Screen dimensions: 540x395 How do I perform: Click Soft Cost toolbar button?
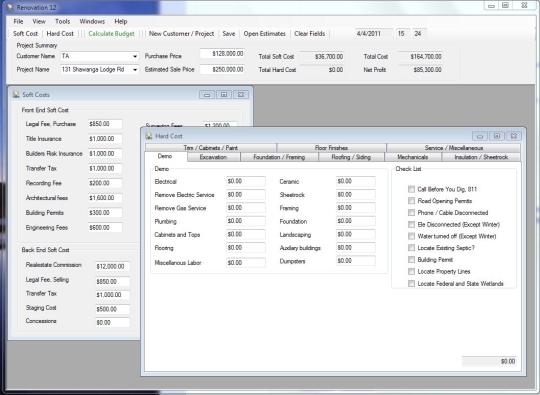tap(25, 34)
